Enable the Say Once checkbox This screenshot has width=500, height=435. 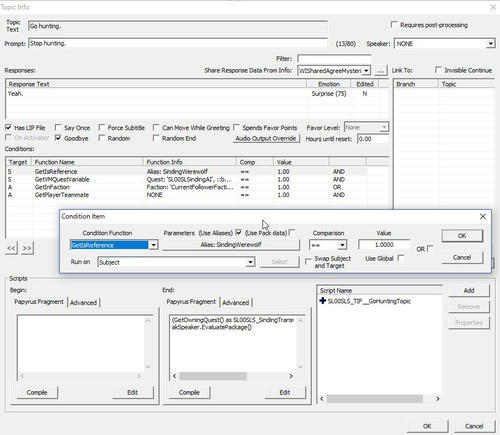coord(58,128)
